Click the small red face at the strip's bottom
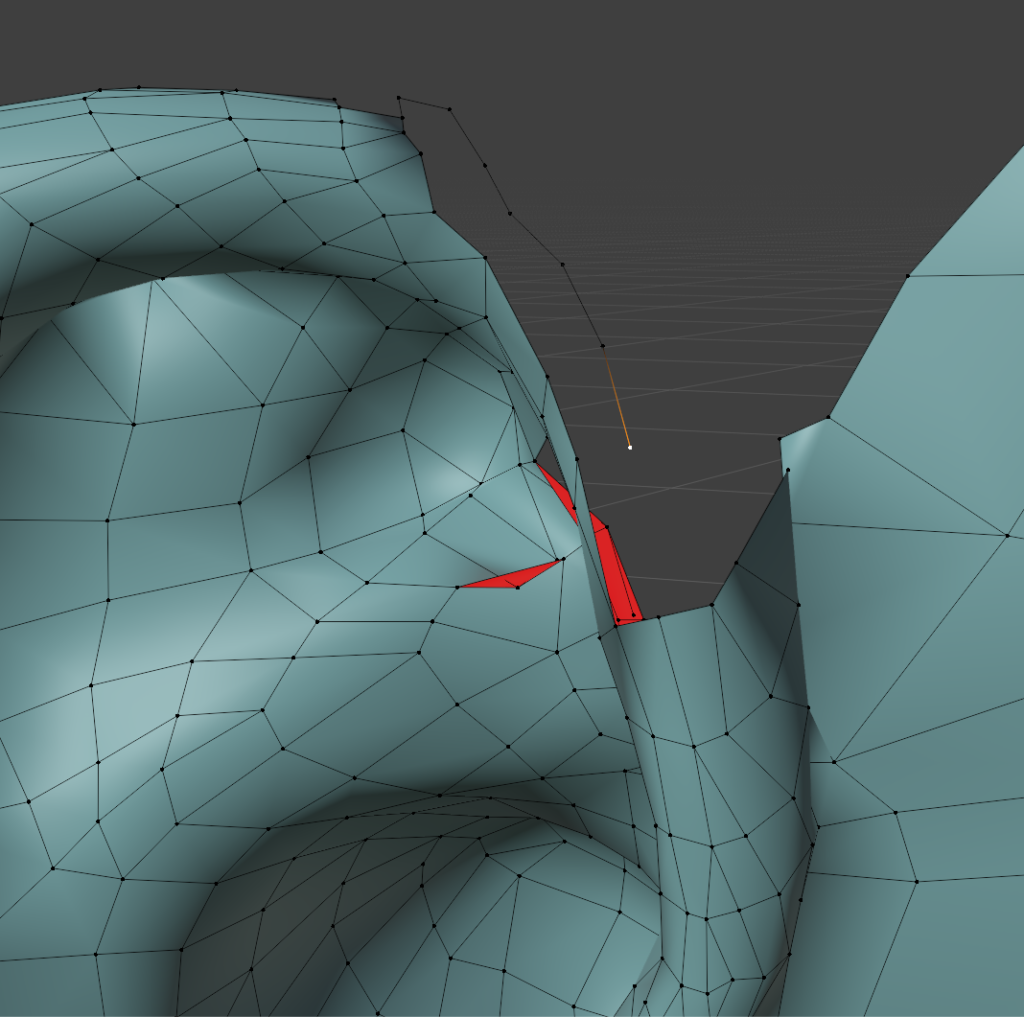This screenshot has width=1024, height=1017. click(x=628, y=618)
